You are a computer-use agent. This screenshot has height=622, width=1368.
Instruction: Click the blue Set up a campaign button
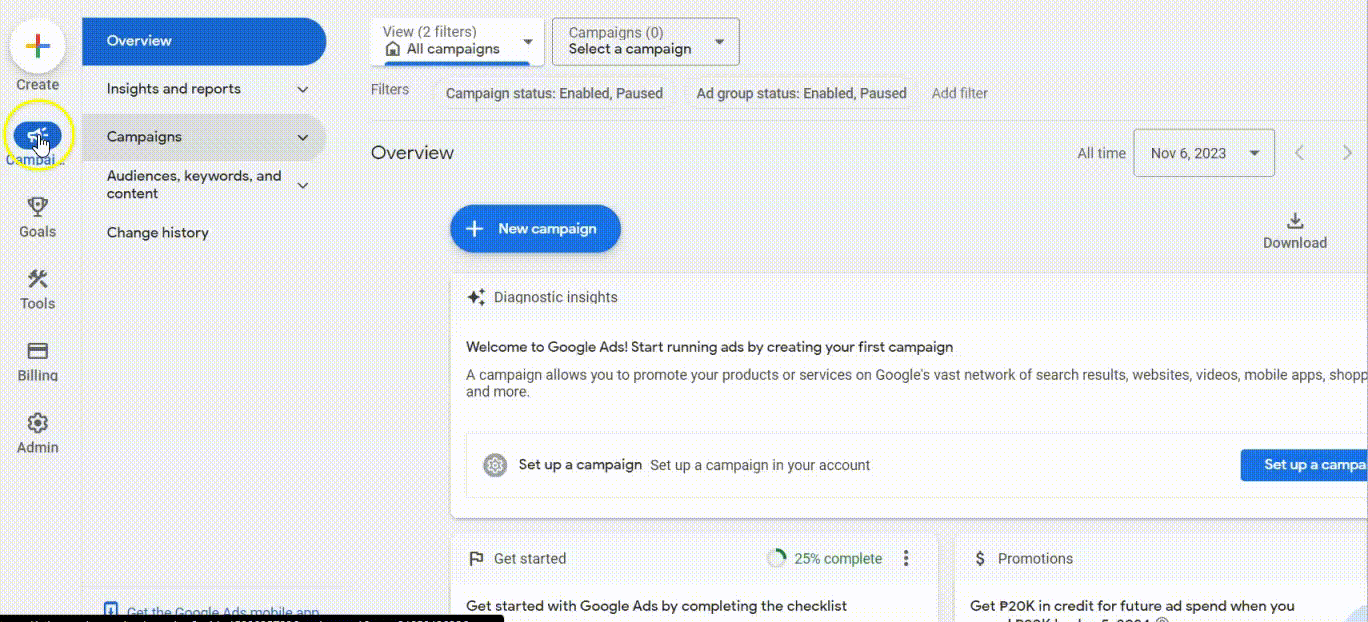pyautogui.click(x=1304, y=465)
